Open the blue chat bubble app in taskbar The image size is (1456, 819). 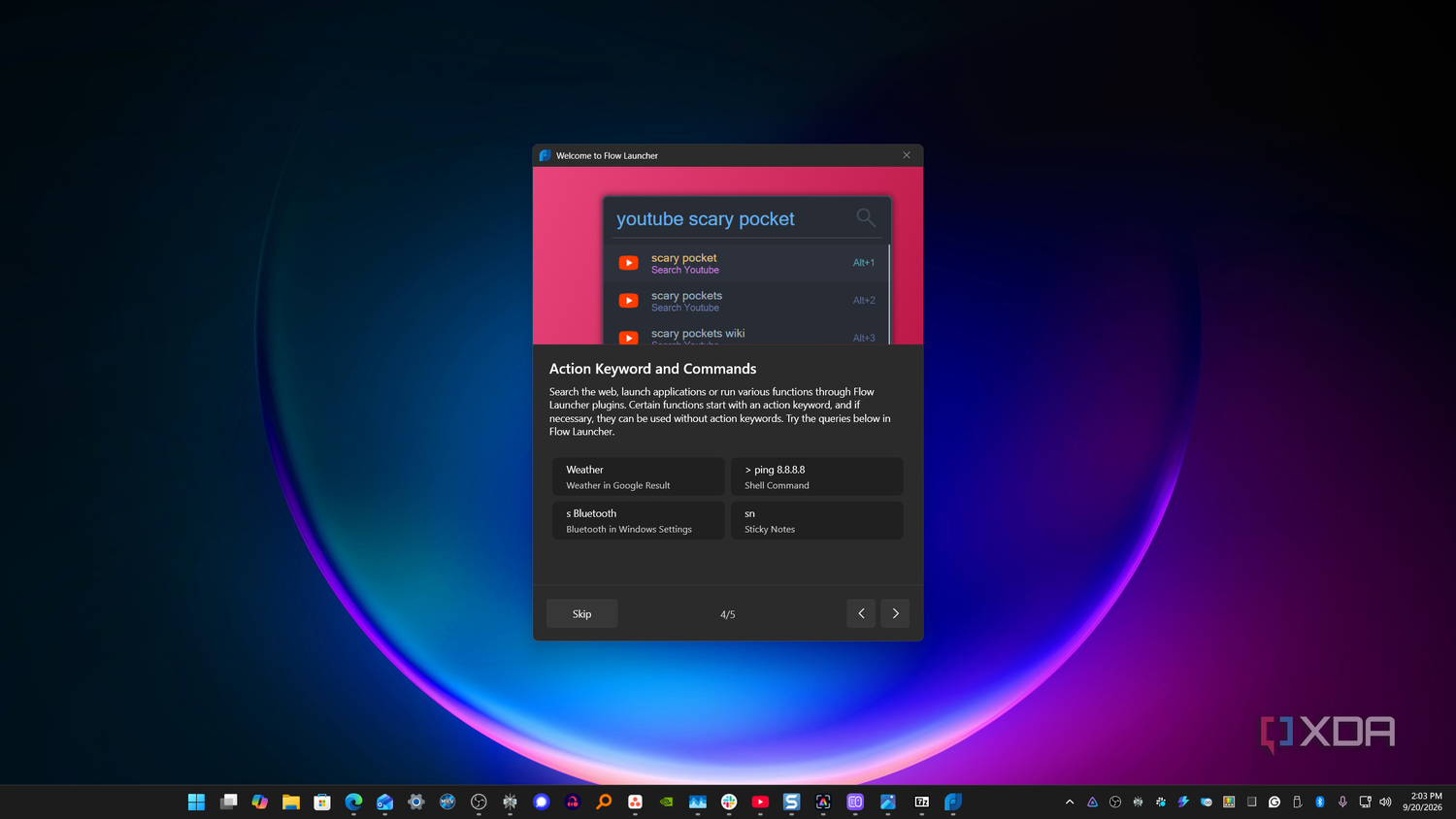click(542, 802)
